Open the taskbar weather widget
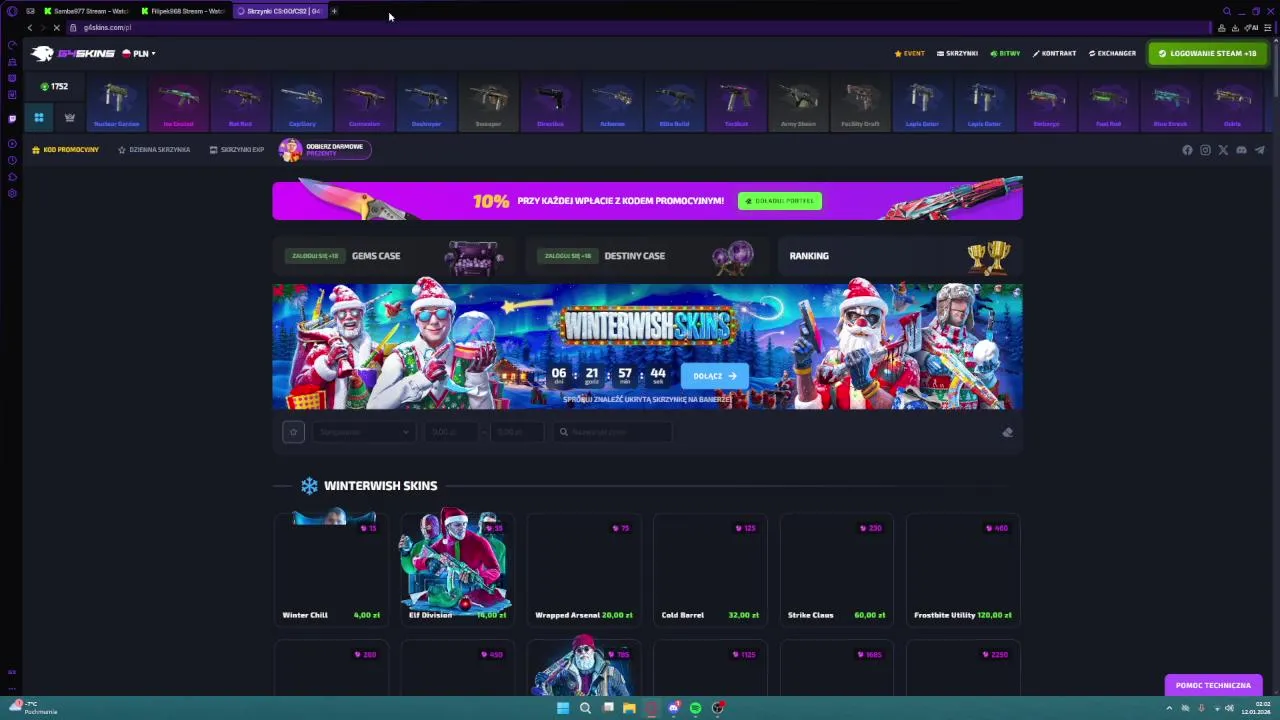This screenshot has width=1280, height=720. coord(34,707)
